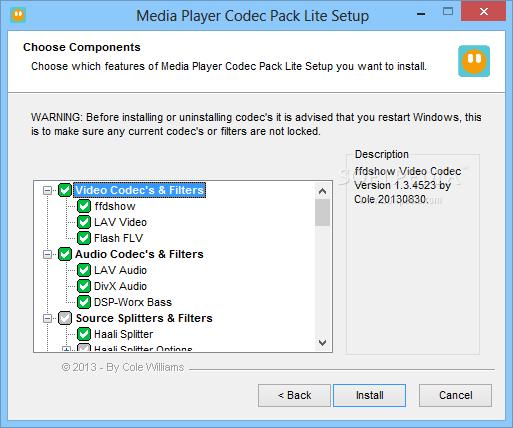This screenshot has height=428, width=513.
Task: Uncheck Audio Codec's & Filters checkbox
Action: (x=65, y=254)
